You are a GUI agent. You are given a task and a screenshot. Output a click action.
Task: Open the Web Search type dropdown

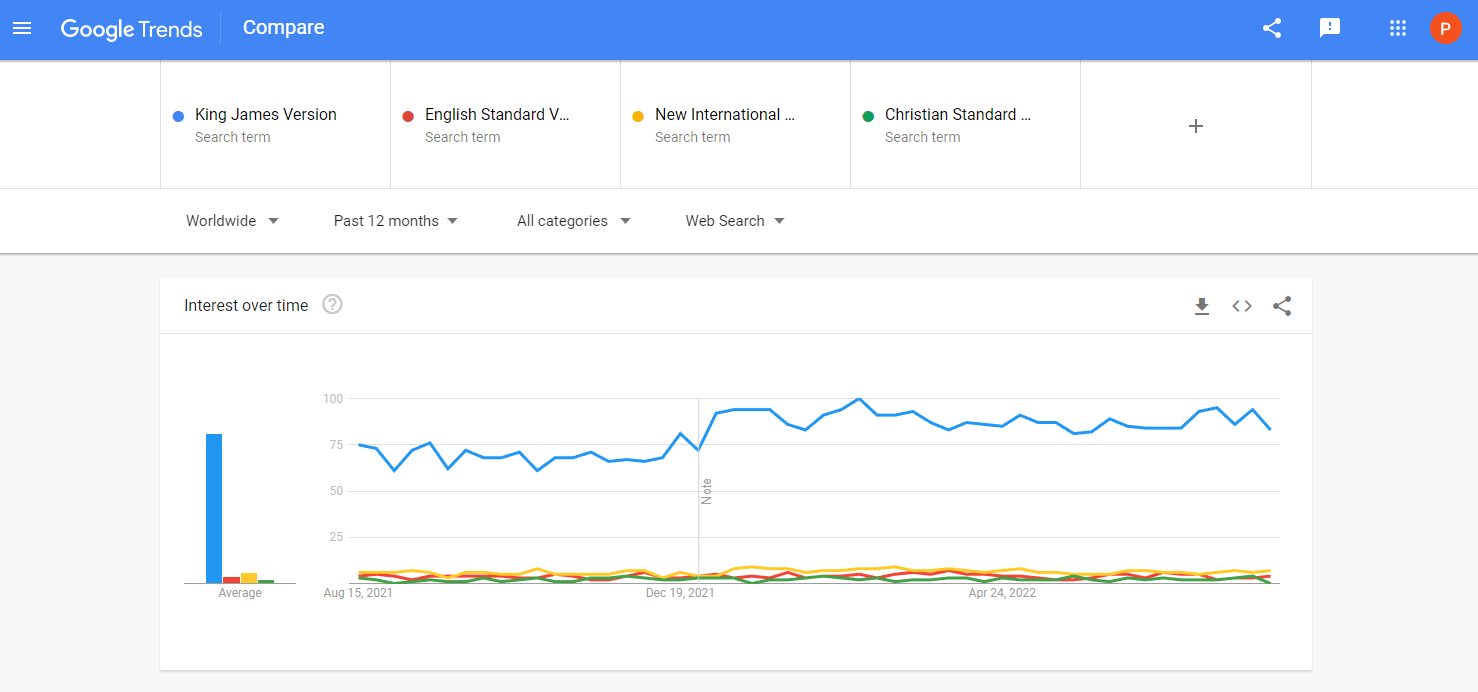(735, 221)
